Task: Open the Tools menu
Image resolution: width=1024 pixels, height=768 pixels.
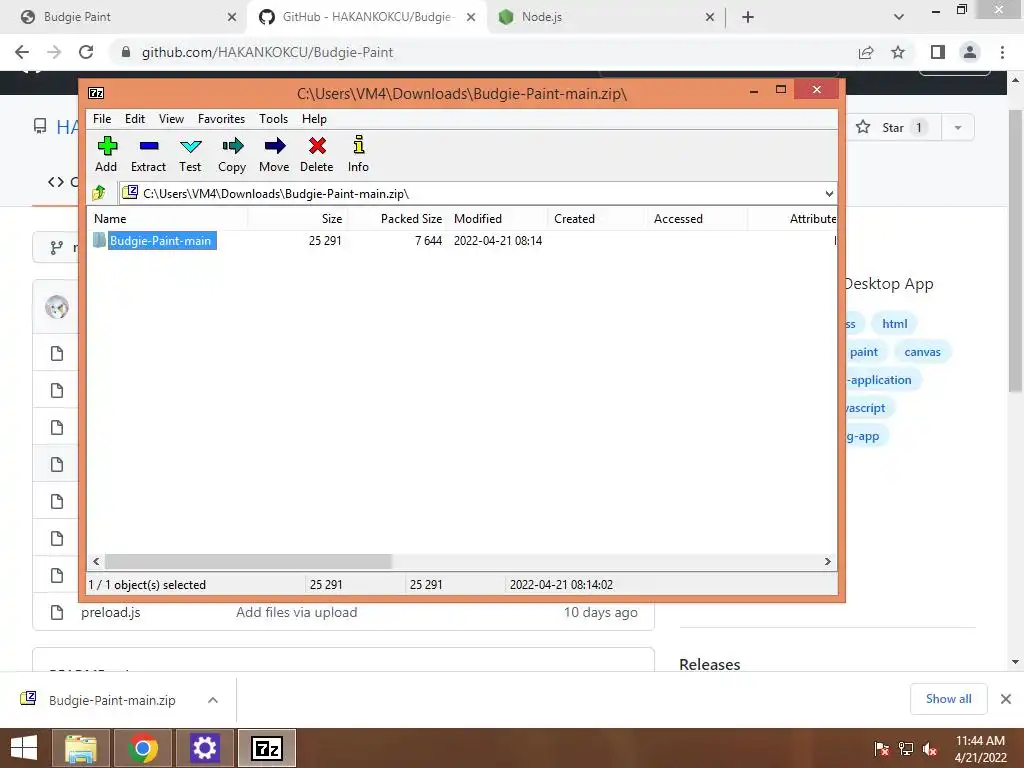Action: click(273, 119)
